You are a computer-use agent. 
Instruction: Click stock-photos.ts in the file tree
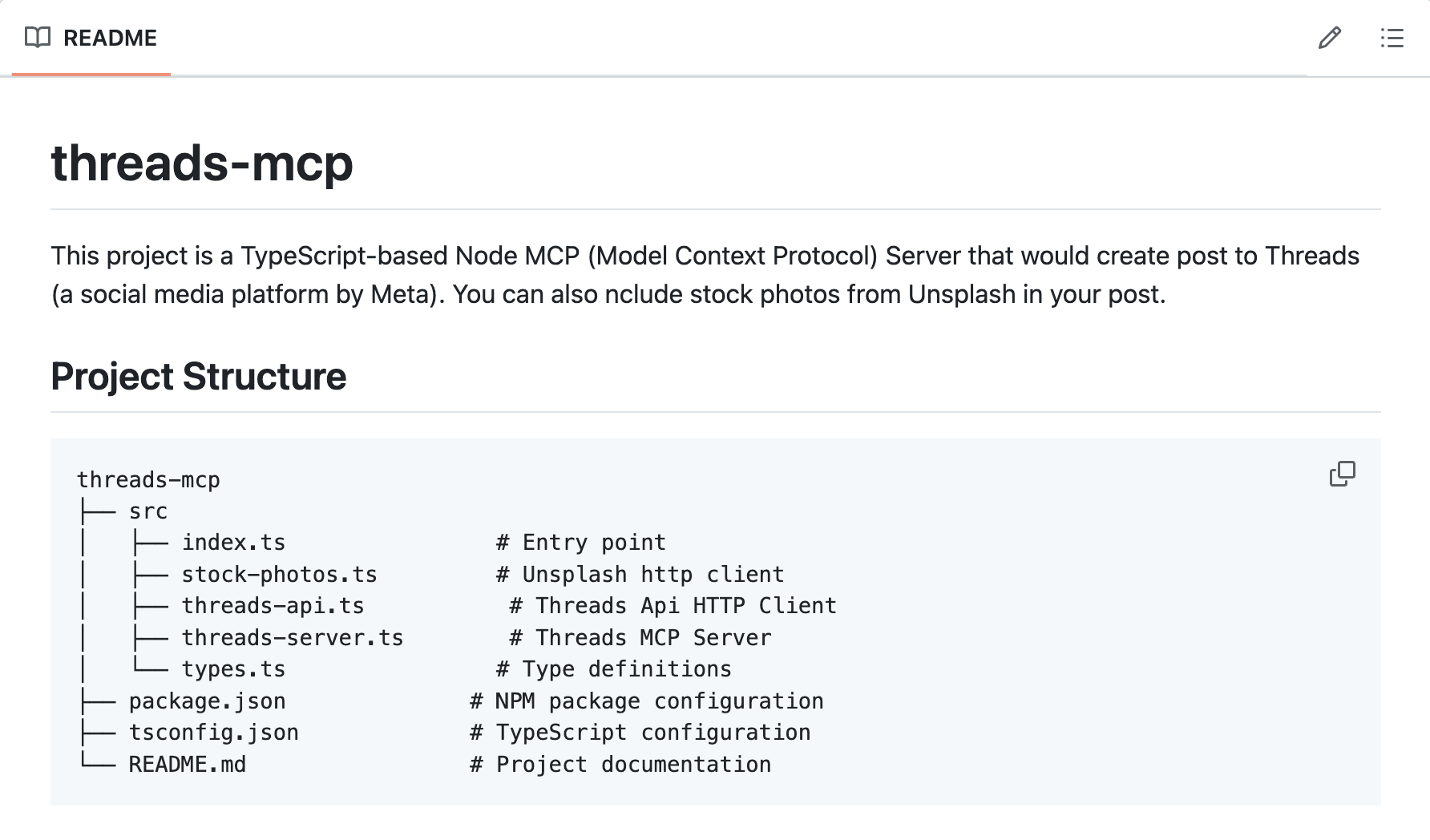tap(279, 575)
